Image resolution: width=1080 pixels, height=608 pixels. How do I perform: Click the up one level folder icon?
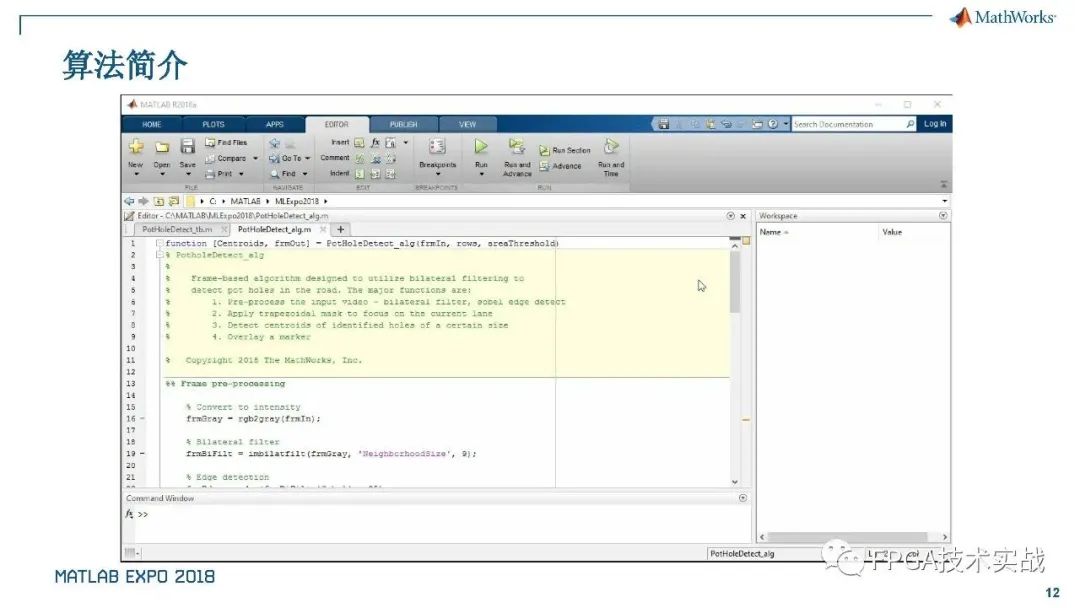[158, 201]
